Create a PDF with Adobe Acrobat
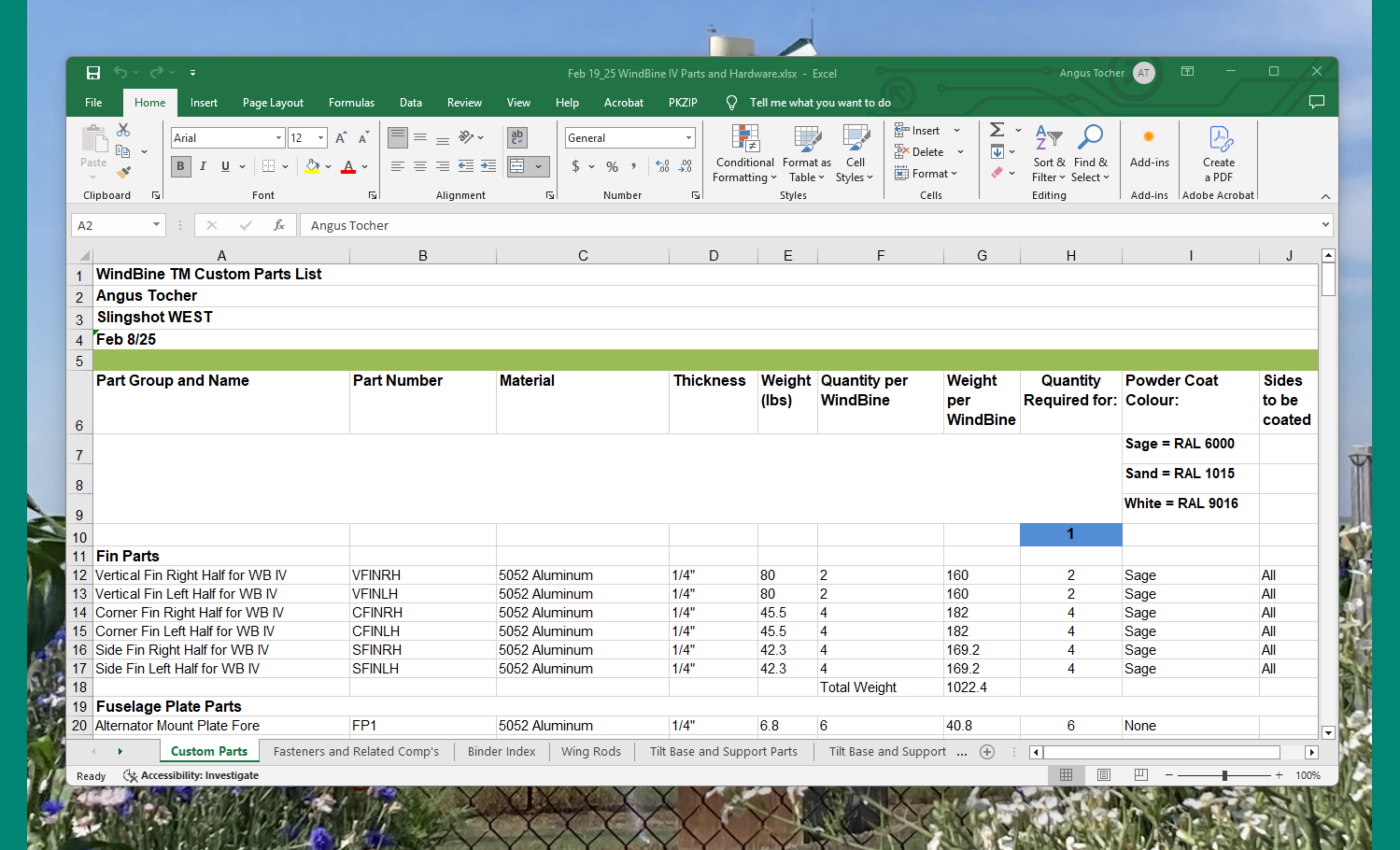The image size is (1400, 850). (x=1219, y=154)
